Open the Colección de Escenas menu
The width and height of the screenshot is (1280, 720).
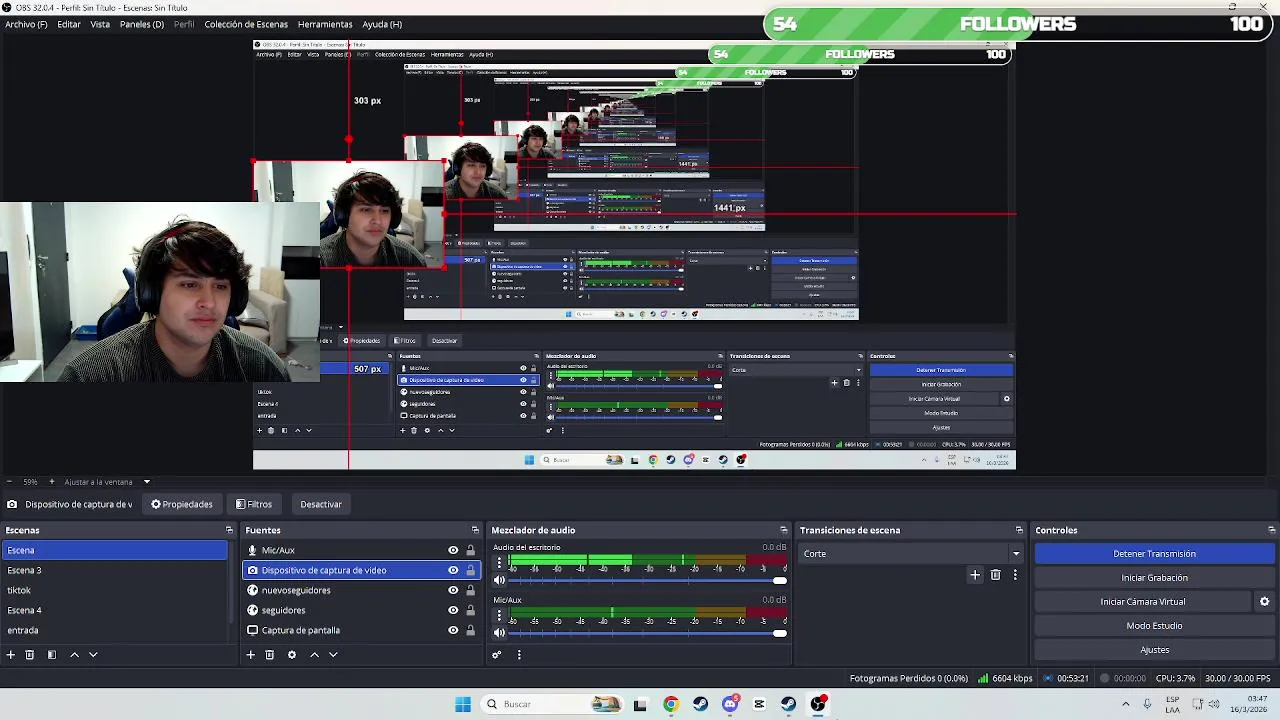pyautogui.click(x=246, y=24)
